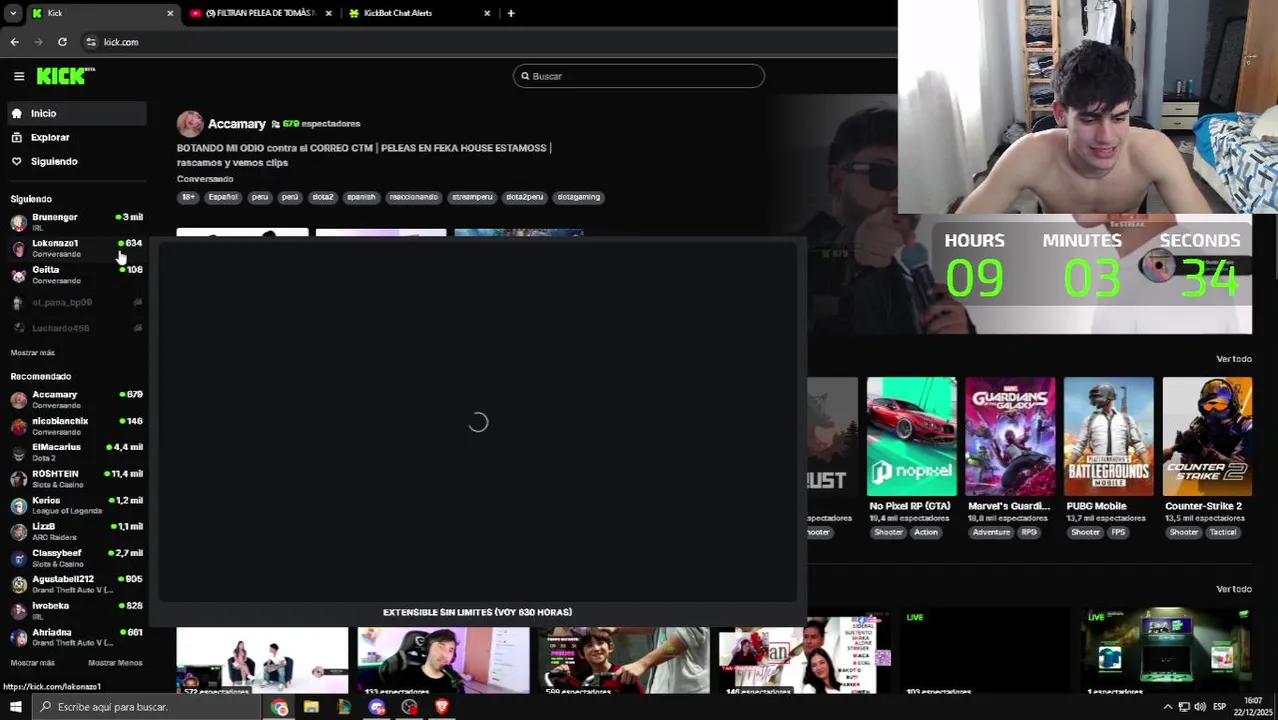Open the volume control in tray
1278x720 pixels.
[1200, 707]
